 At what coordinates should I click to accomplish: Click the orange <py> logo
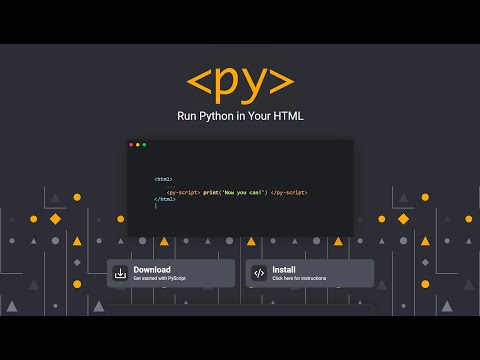click(x=240, y=85)
